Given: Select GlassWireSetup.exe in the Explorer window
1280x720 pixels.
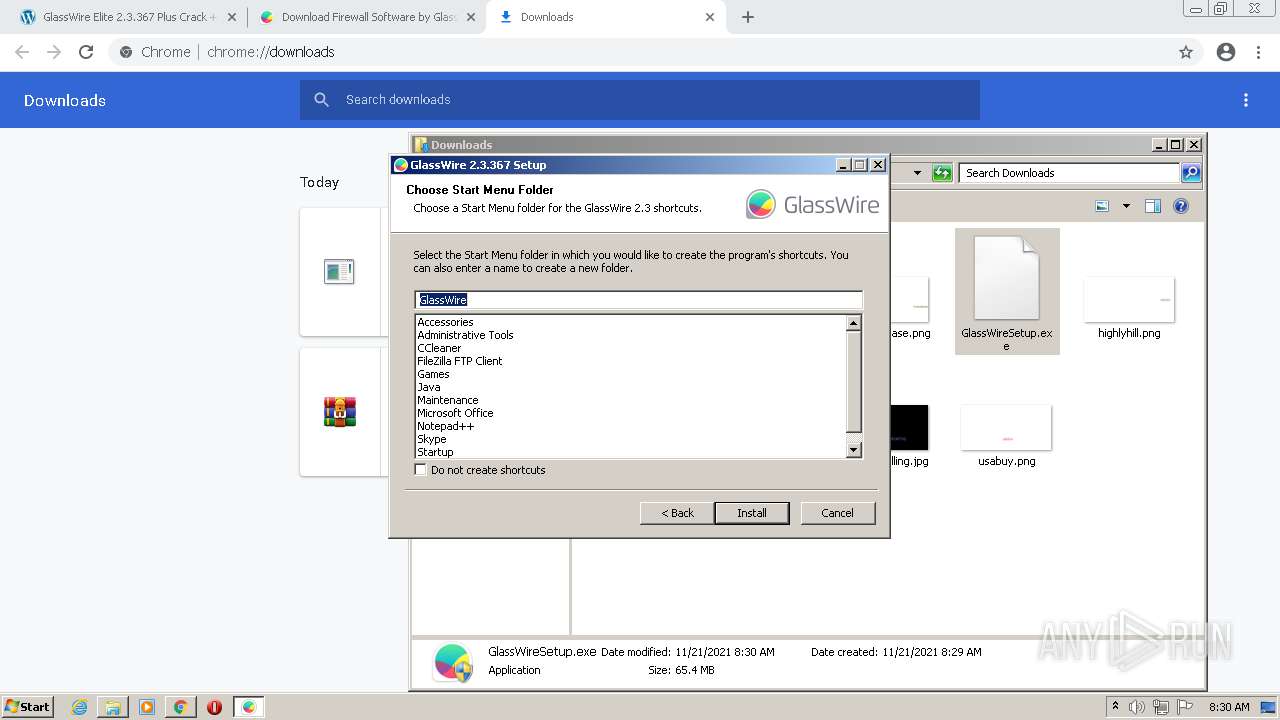Looking at the screenshot, I should 1007,291.
